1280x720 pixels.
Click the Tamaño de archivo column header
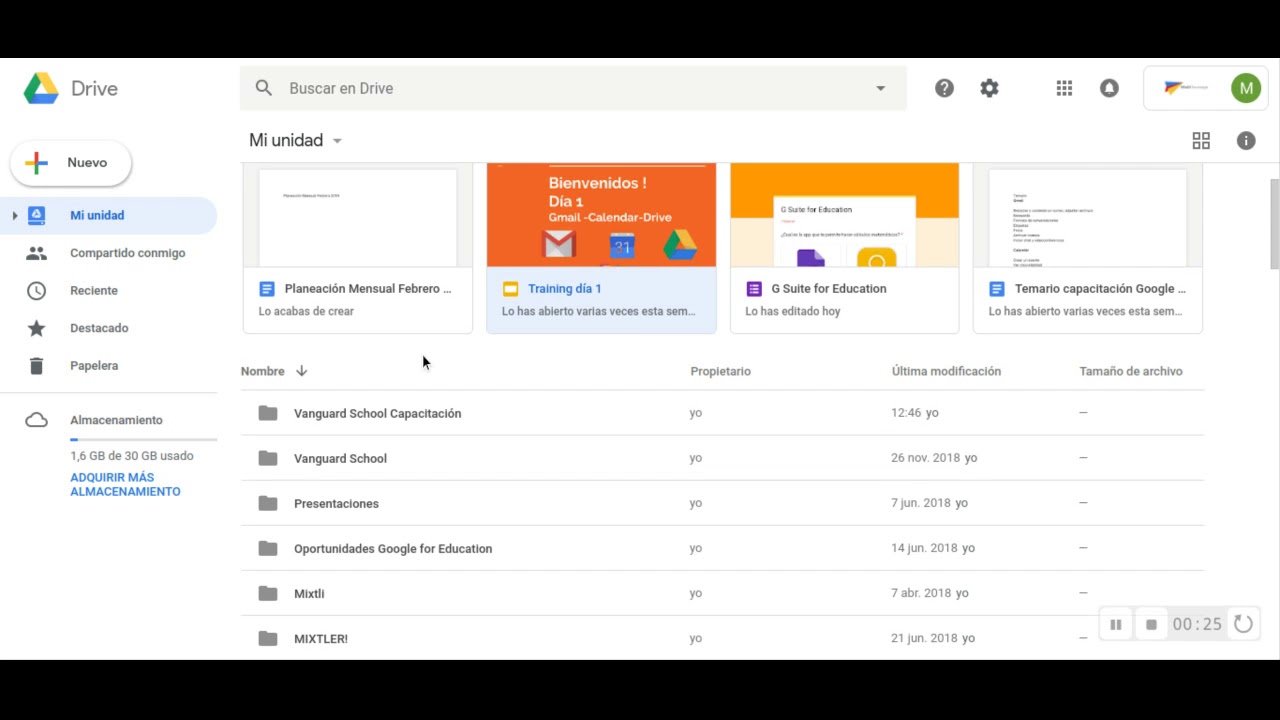pos(1131,371)
